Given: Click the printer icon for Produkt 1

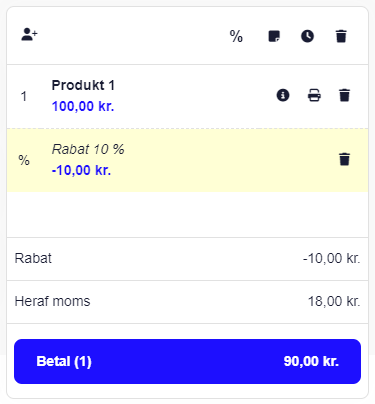Looking at the screenshot, I should [x=314, y=95].
